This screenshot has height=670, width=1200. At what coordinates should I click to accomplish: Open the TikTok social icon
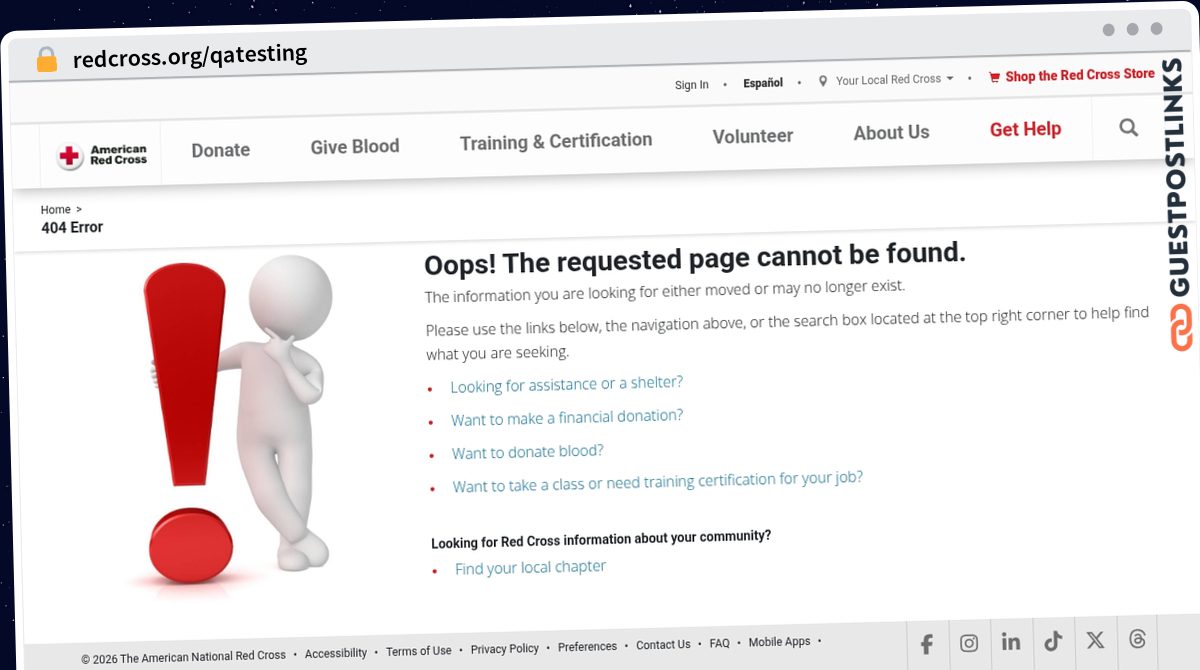[1053, 641]
